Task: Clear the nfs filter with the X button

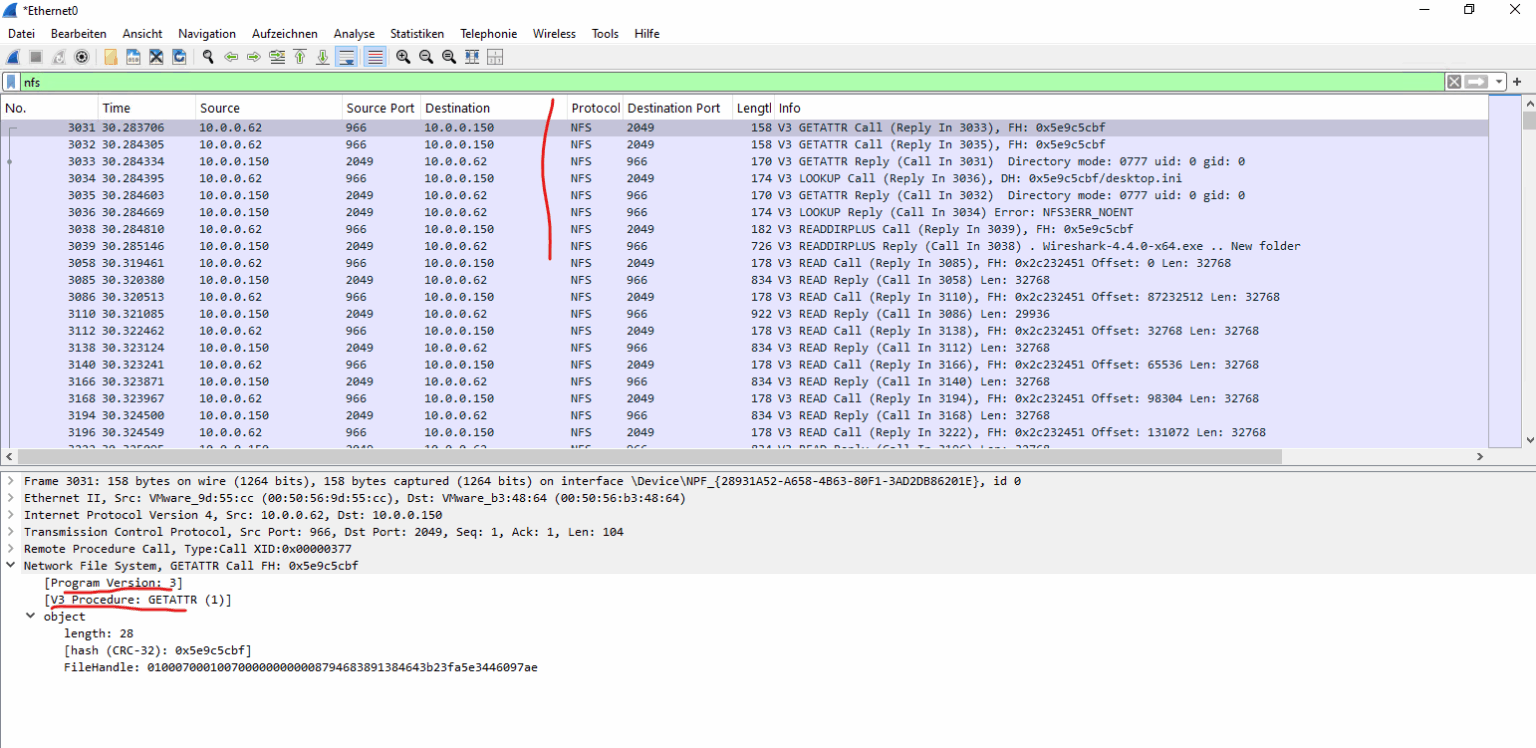Action: point(1452,81)
